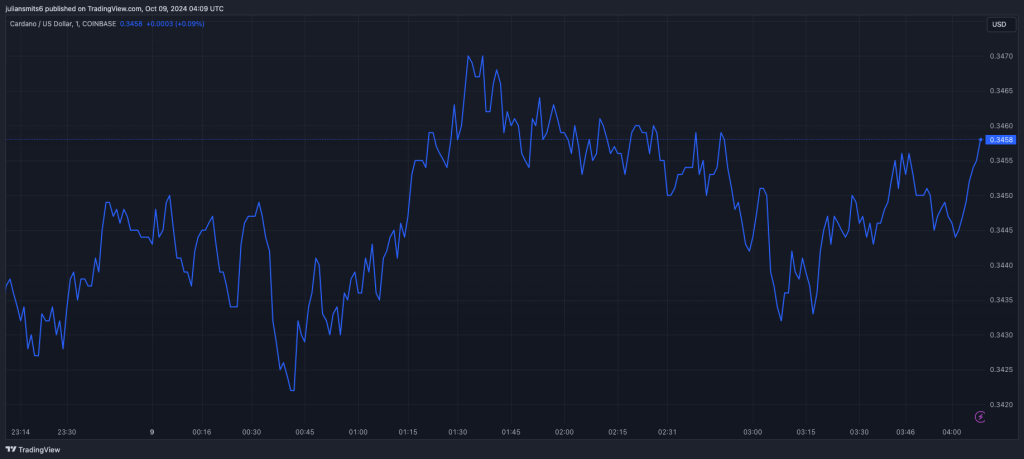Select the 23:14 time axis label

(20, 432)
